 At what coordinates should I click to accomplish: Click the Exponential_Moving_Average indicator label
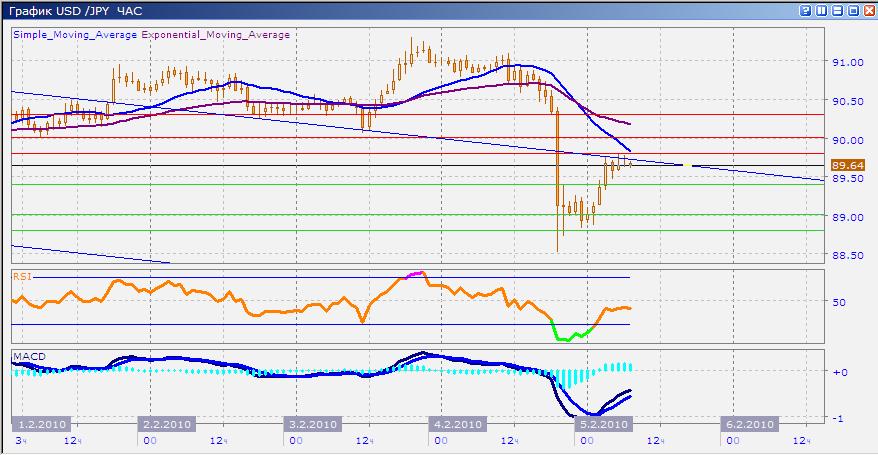(216, 35)
